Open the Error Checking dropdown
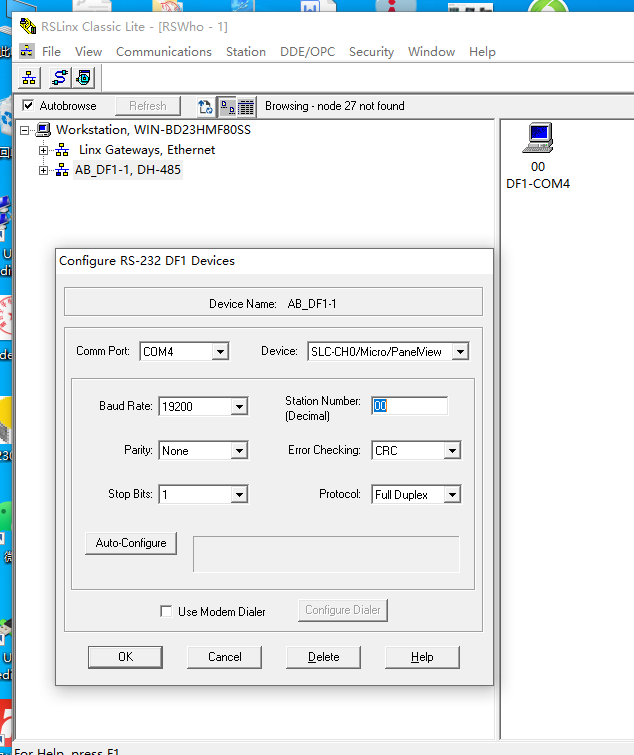Screen dimensions: 634x755 452,451
